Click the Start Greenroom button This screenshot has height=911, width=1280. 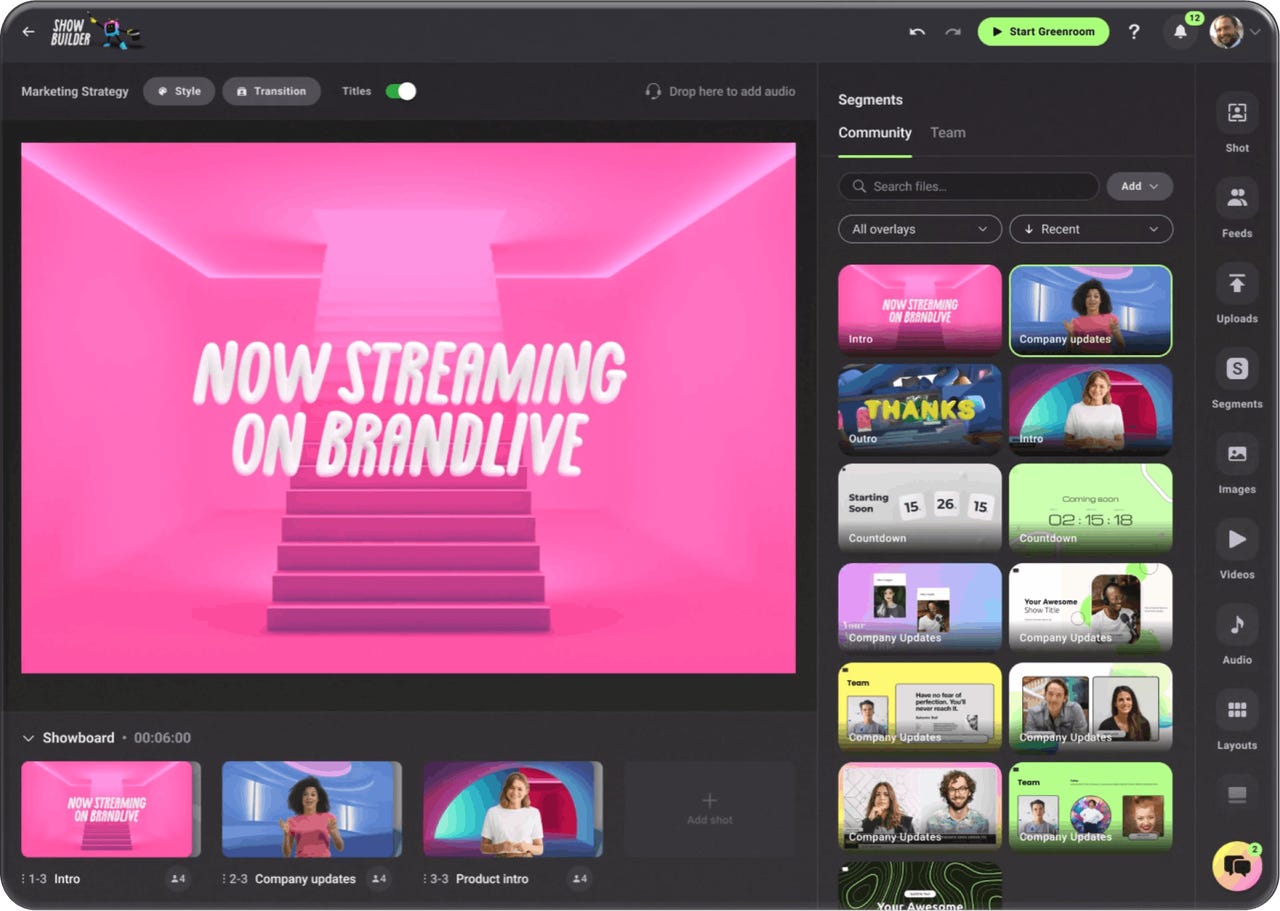pos(1043,32)
